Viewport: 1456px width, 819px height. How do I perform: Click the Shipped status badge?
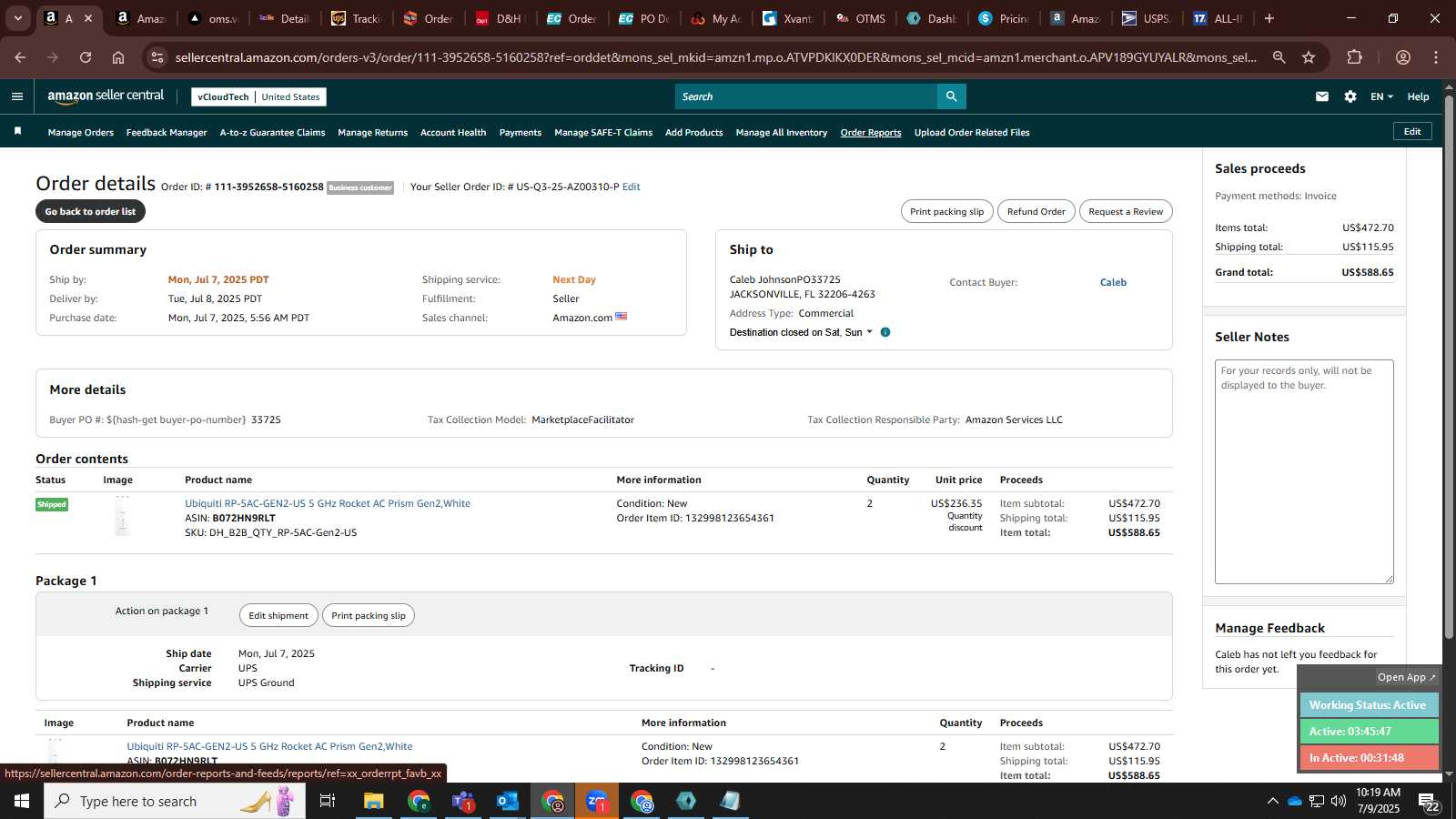52,504
